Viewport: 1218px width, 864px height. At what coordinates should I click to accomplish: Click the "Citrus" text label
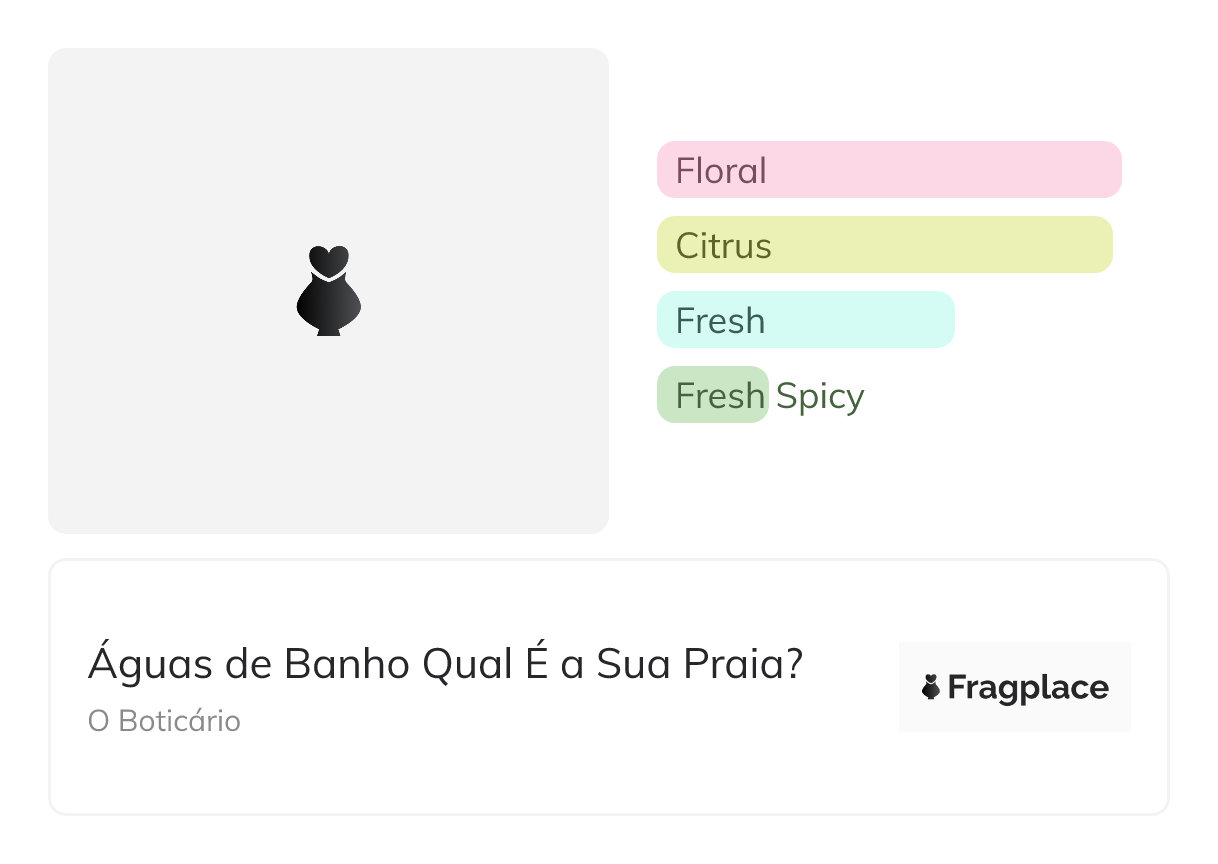(723, 246)
